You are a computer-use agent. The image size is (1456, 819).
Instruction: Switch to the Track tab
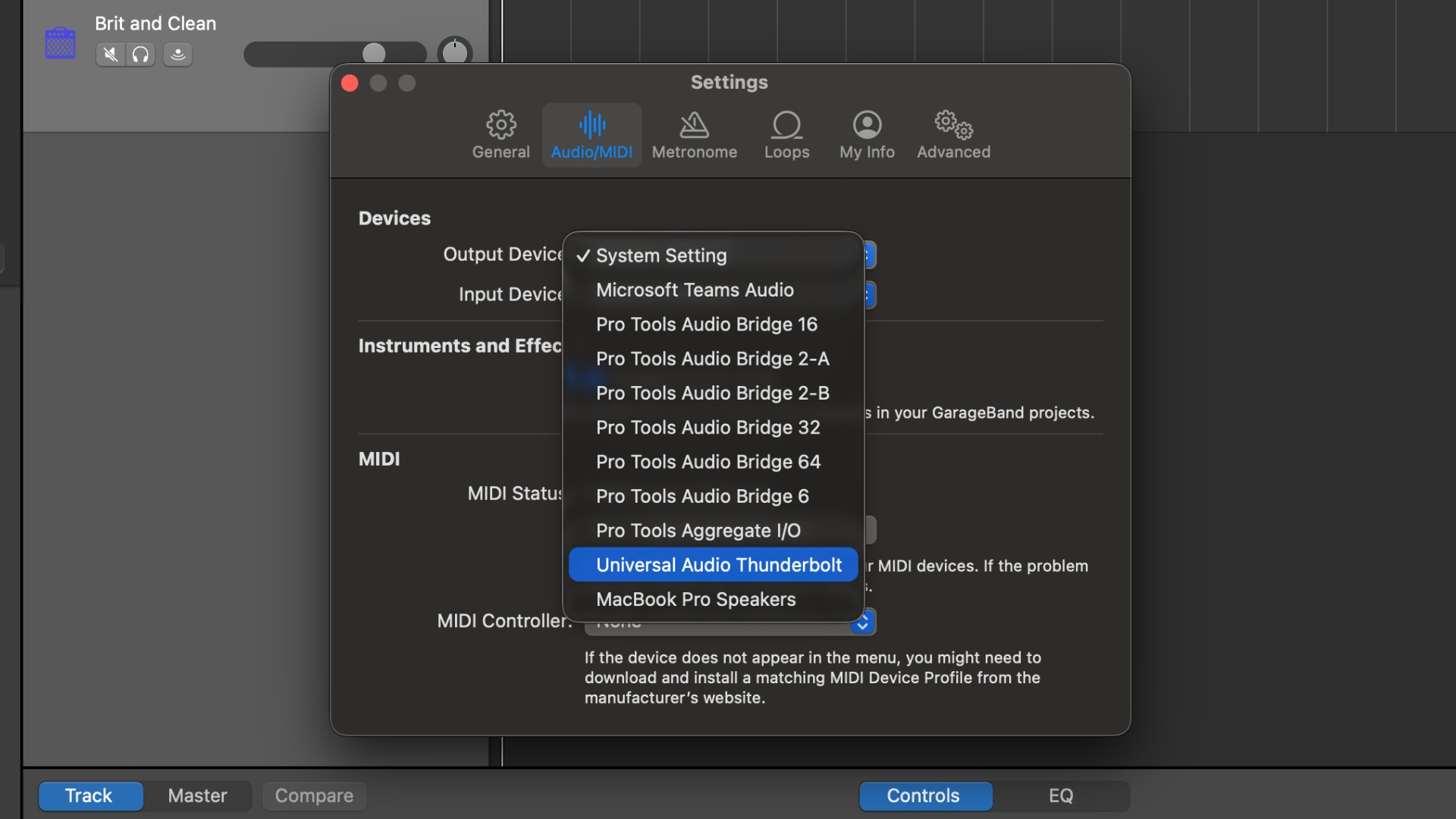(89, 795)
